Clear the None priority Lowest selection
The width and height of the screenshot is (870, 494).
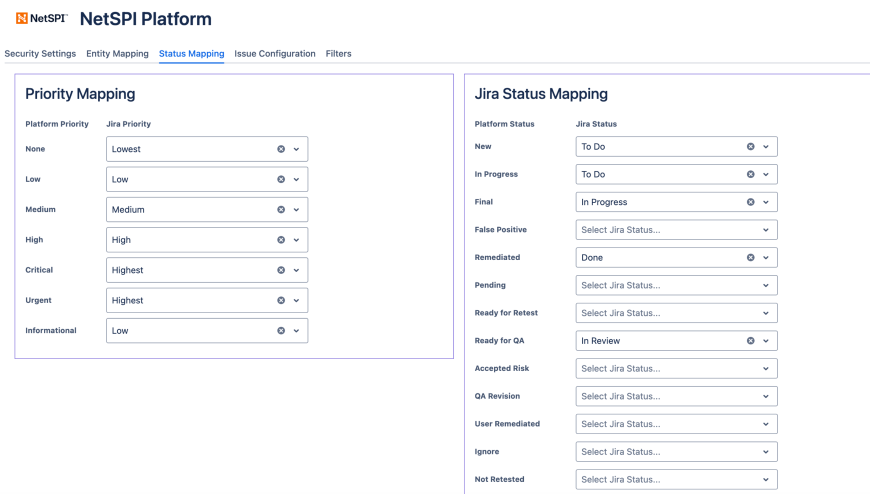coord(281,149)
